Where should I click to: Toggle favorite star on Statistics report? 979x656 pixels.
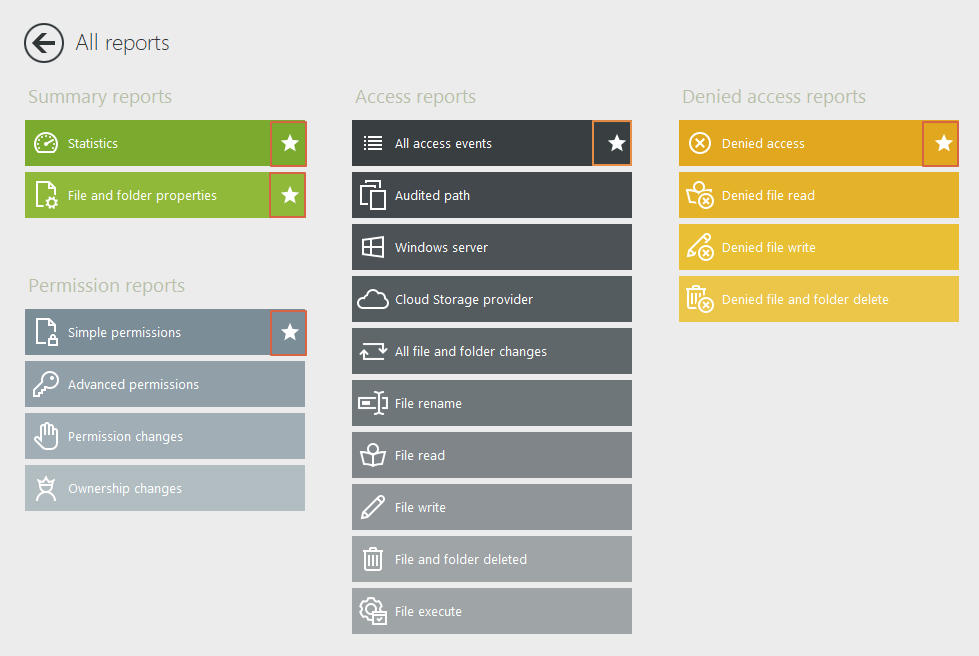click(x=289, y=144)
